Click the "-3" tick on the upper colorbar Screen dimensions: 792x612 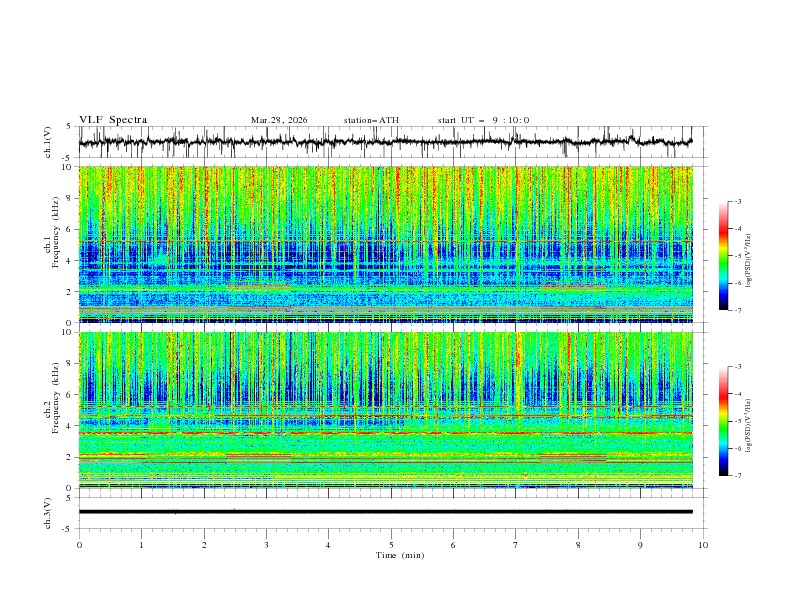point(737,201)
